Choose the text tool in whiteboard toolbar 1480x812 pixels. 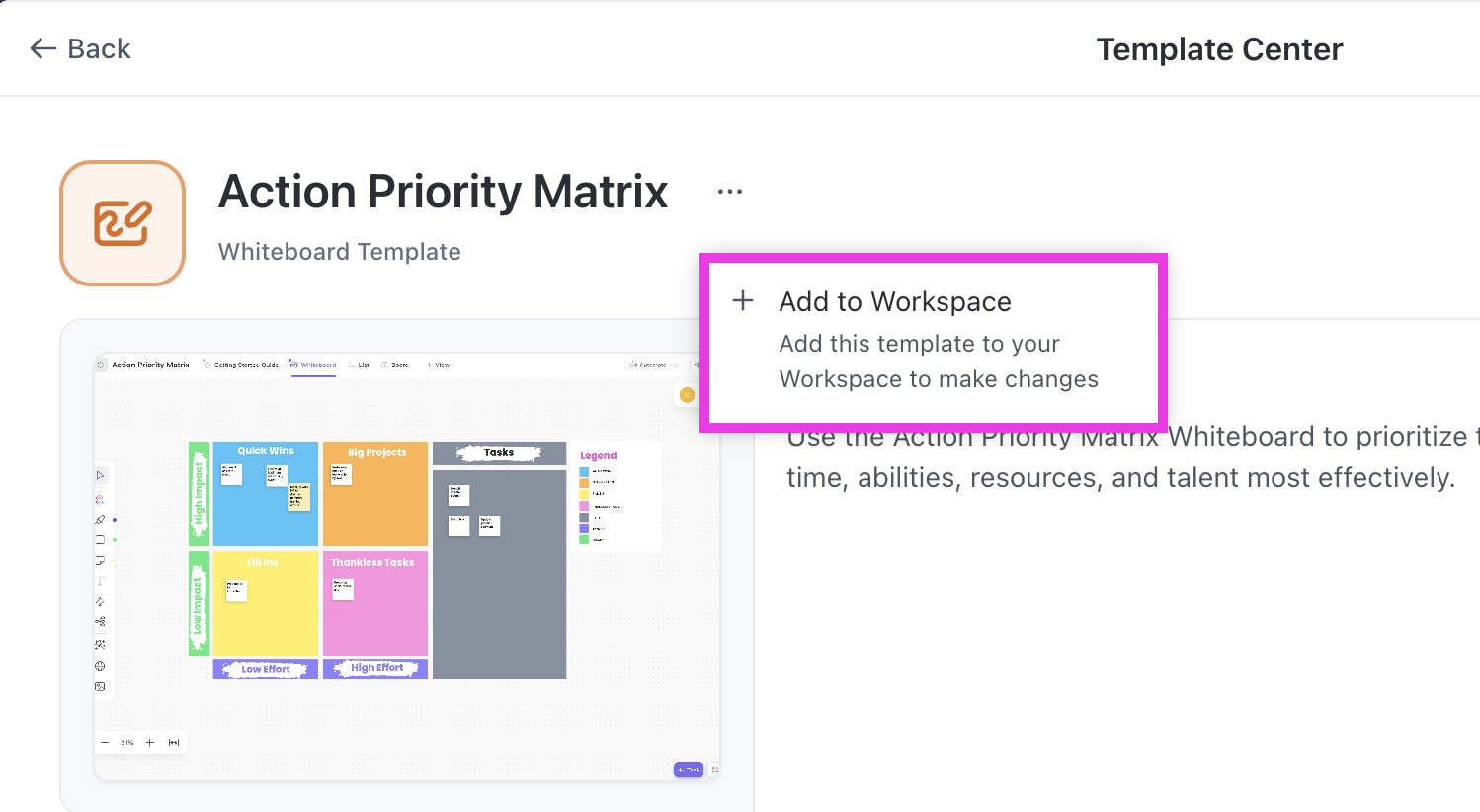click(100, 581)
